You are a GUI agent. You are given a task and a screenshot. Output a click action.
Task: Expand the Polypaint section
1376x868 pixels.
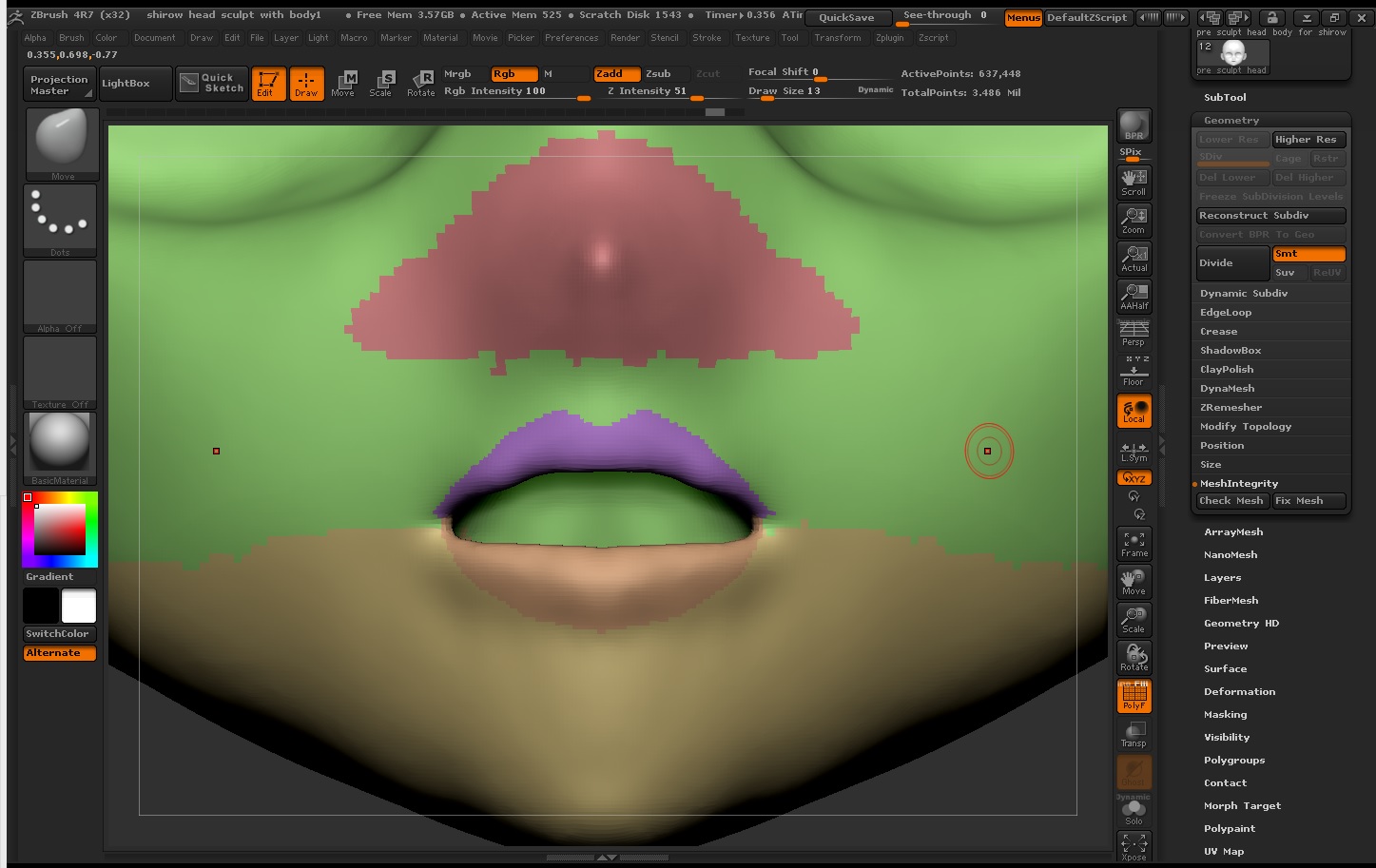[1230, 828]
